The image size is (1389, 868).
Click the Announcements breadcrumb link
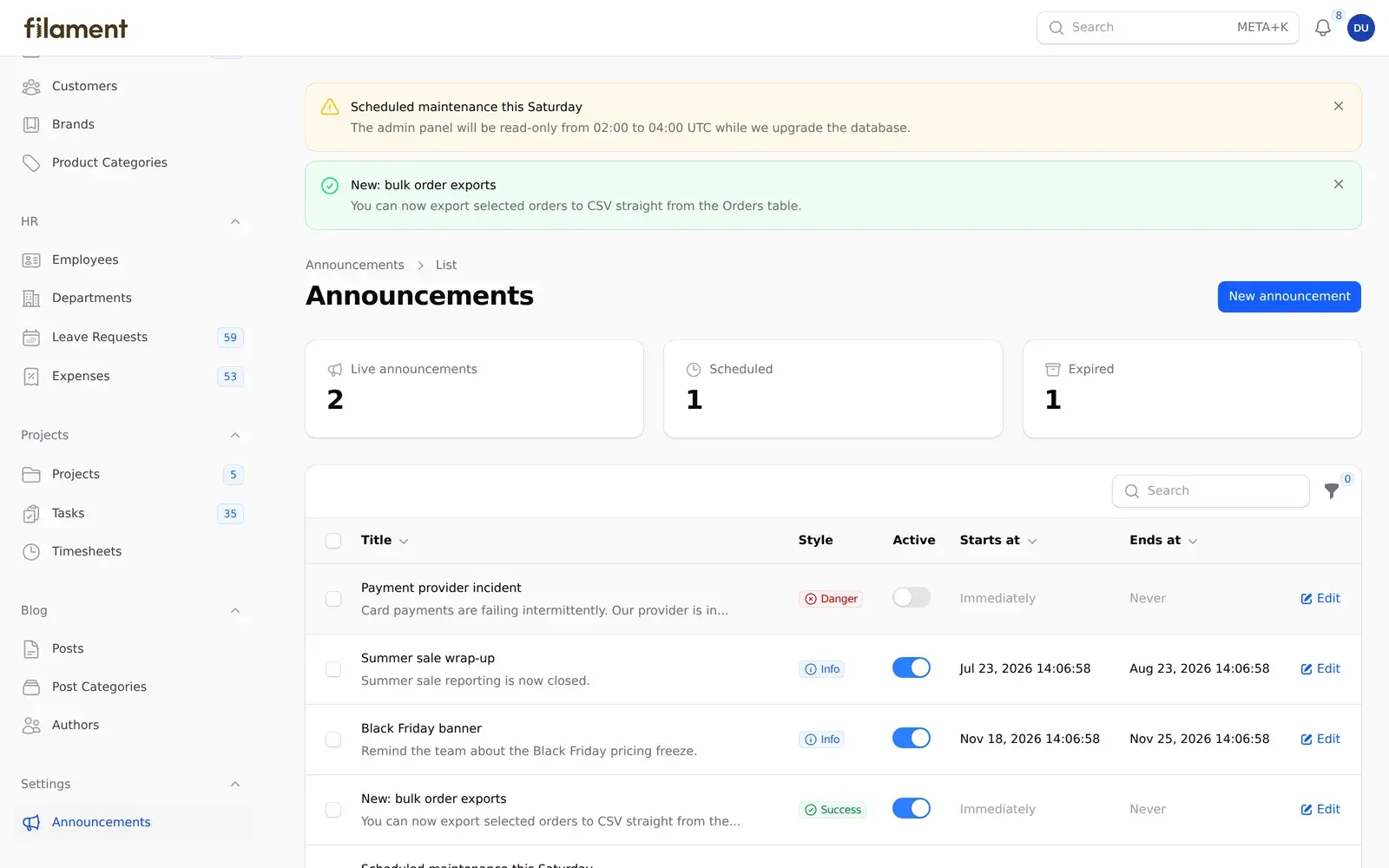click(354, 266)
